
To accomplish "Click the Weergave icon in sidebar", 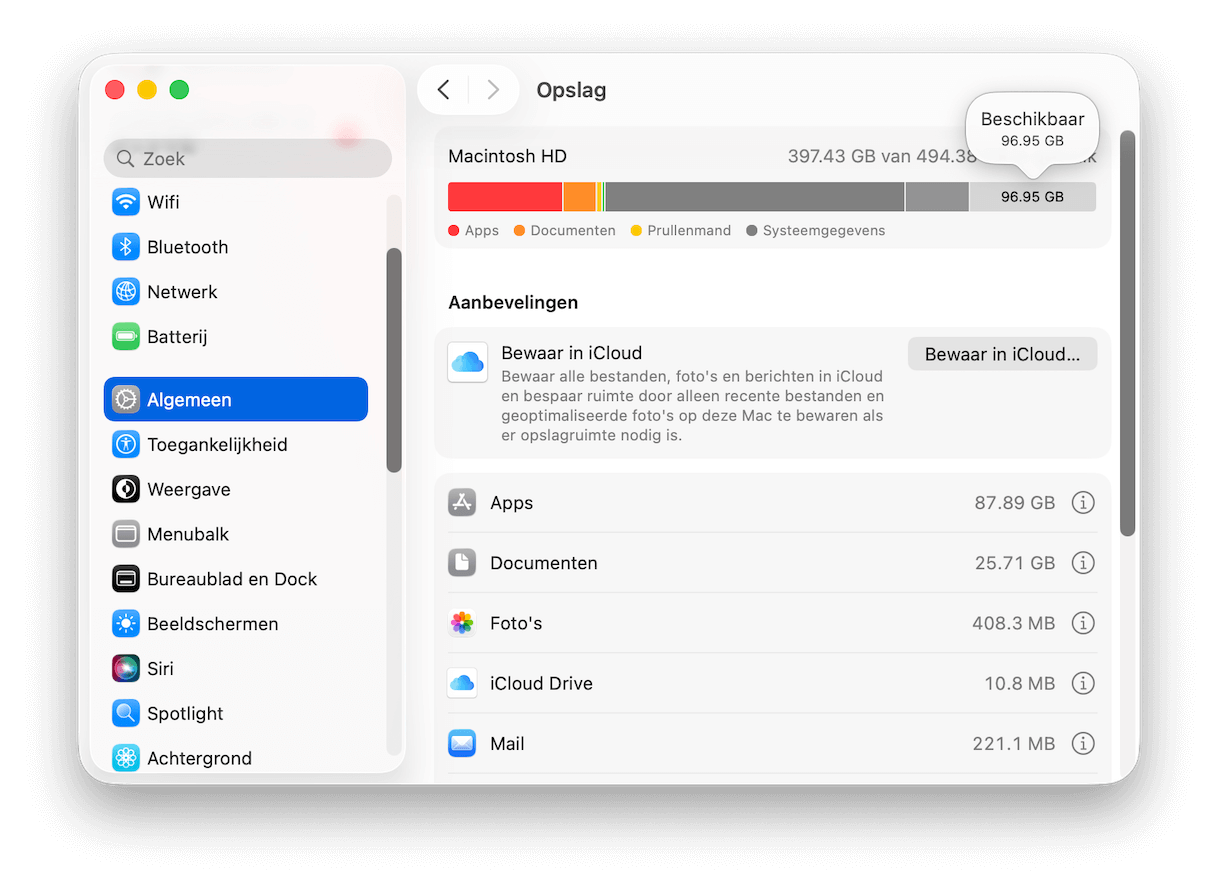I will point(126,489).
